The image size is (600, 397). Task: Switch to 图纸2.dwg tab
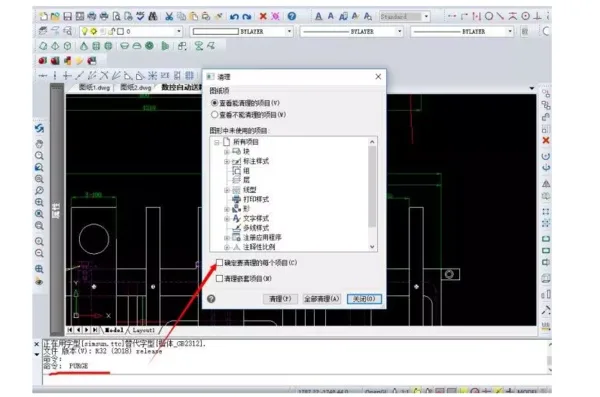(136, 87)
